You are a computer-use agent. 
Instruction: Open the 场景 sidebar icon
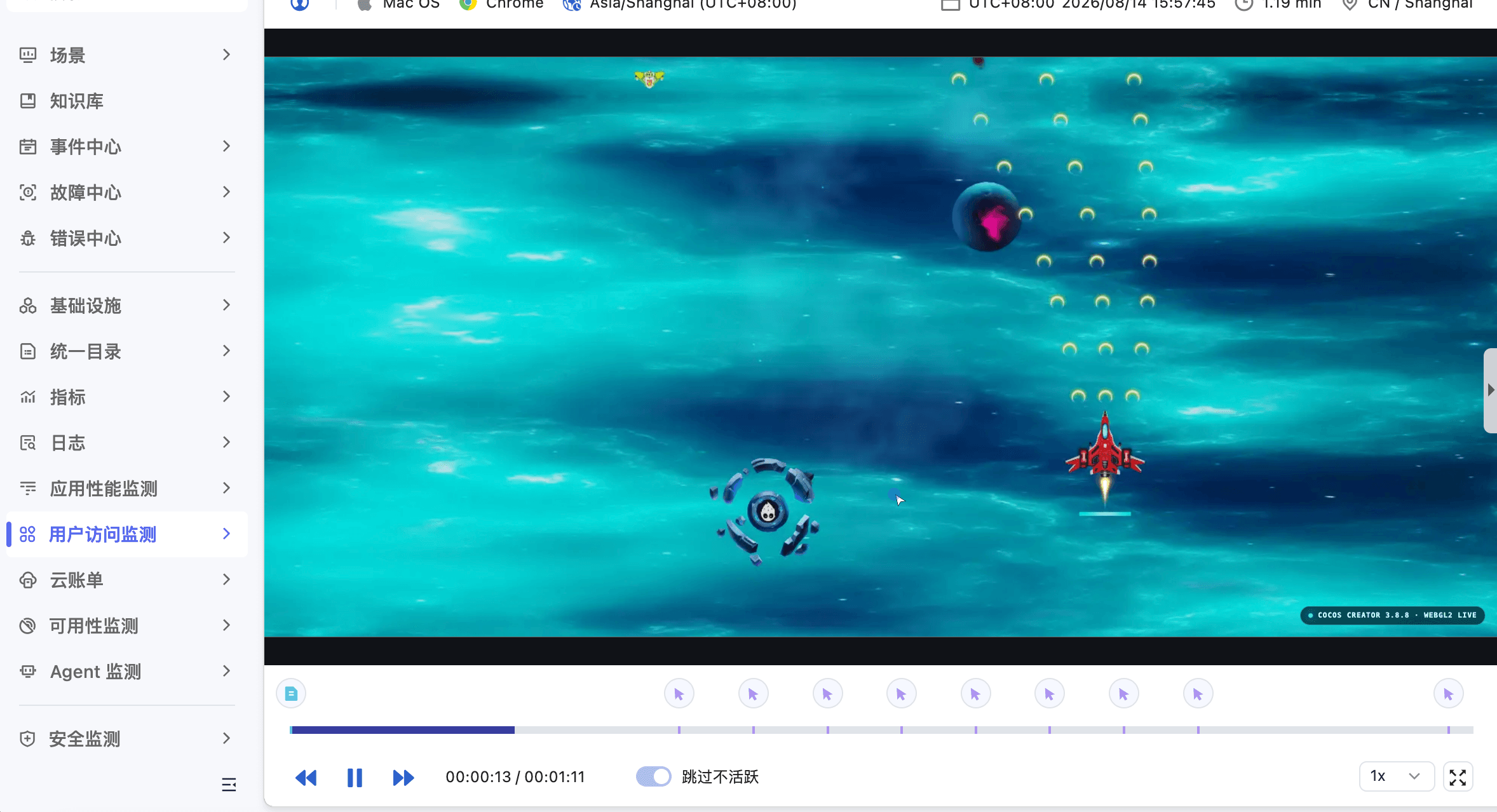pyautogui.click(x=28, y=55)
